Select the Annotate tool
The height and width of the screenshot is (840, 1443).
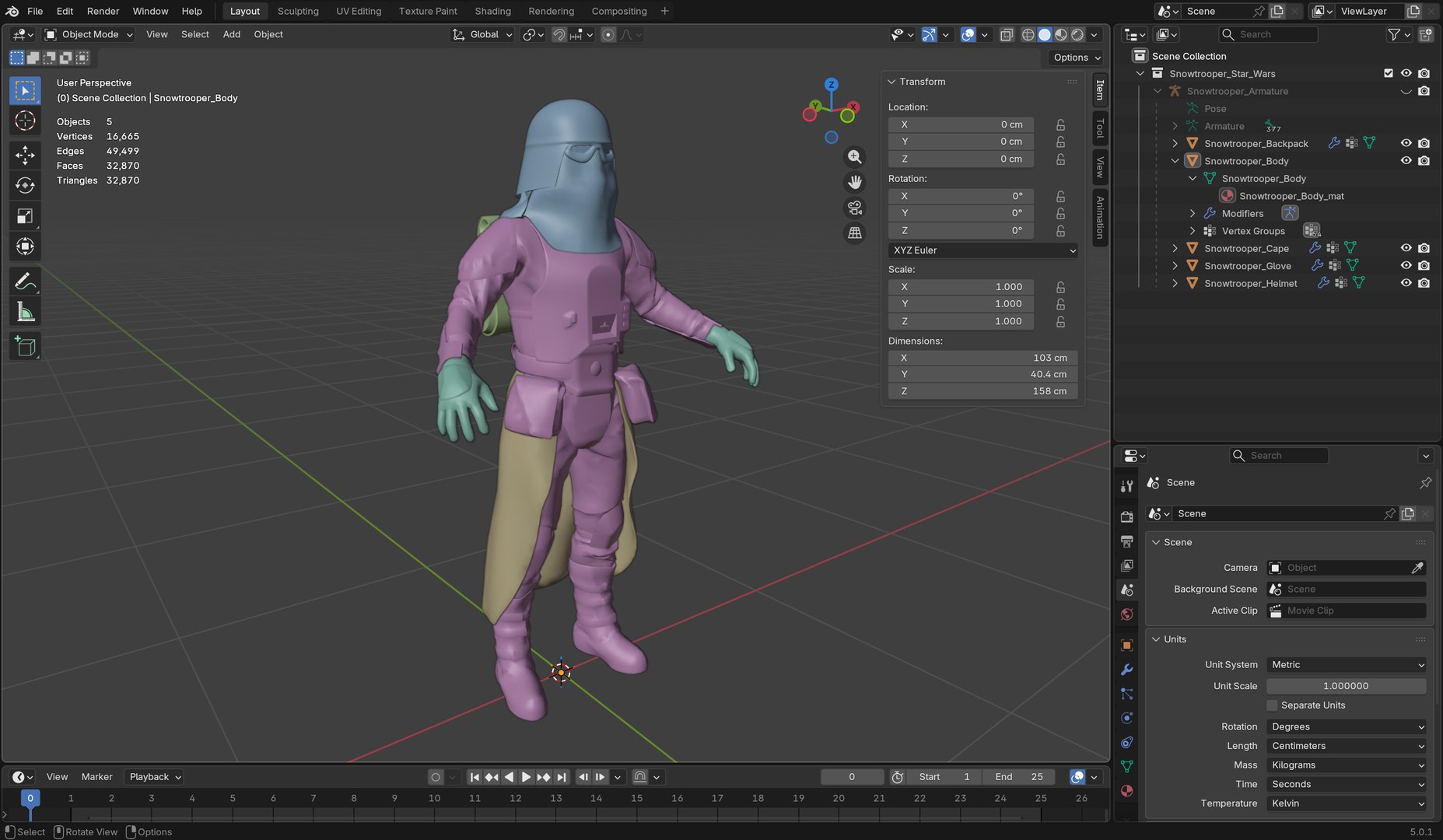click(x=25, y=281)
